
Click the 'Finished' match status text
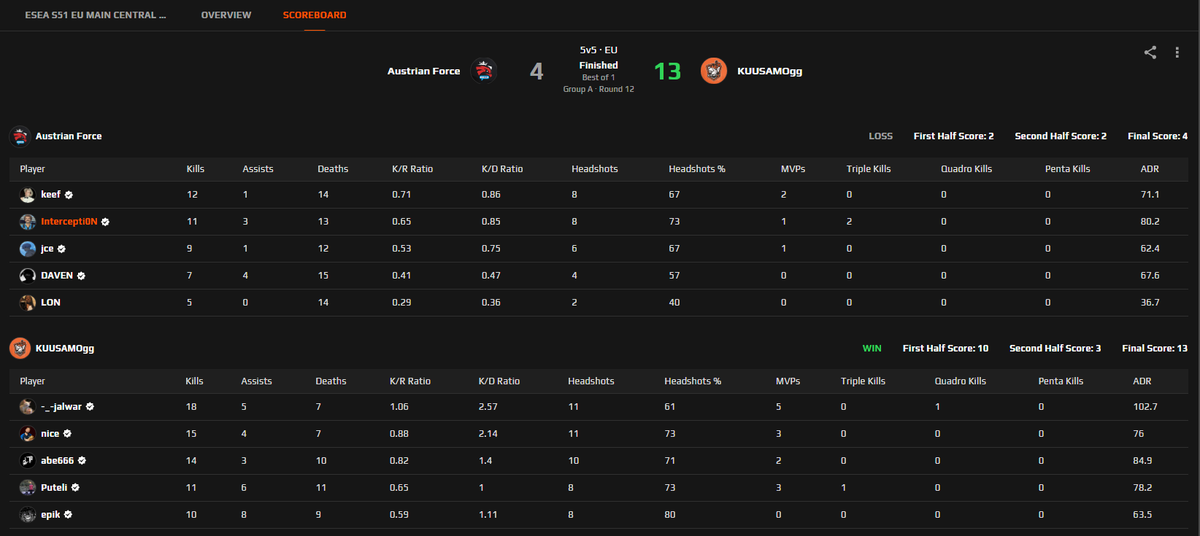599,65
